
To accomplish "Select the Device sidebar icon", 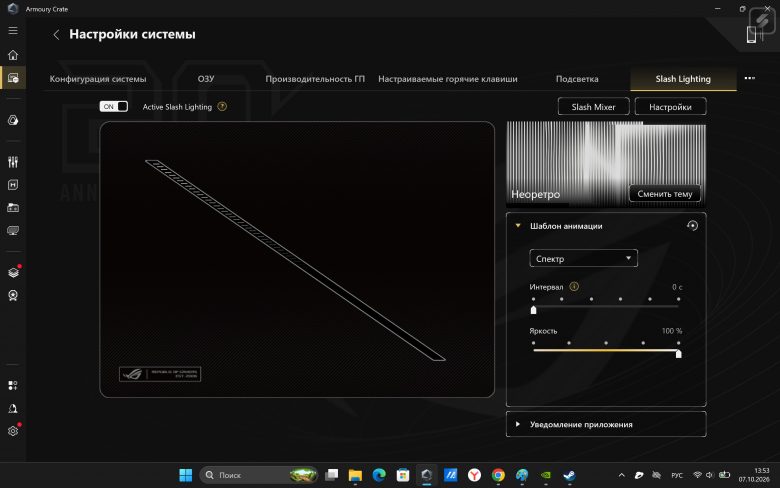I will [13, 78].
